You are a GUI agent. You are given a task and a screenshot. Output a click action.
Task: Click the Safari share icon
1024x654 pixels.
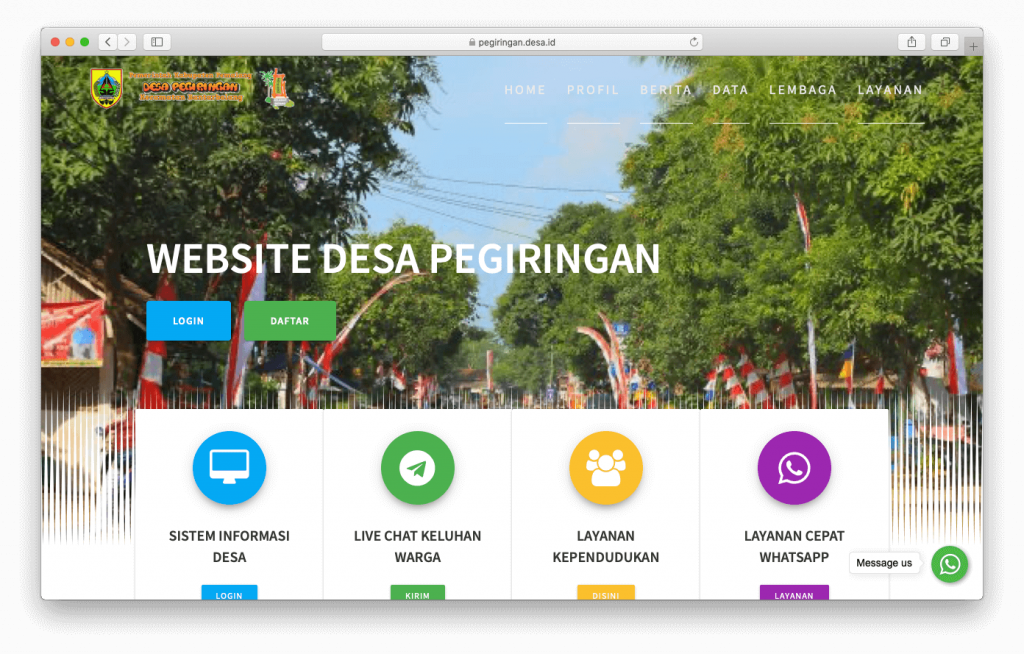coord(911,42)
